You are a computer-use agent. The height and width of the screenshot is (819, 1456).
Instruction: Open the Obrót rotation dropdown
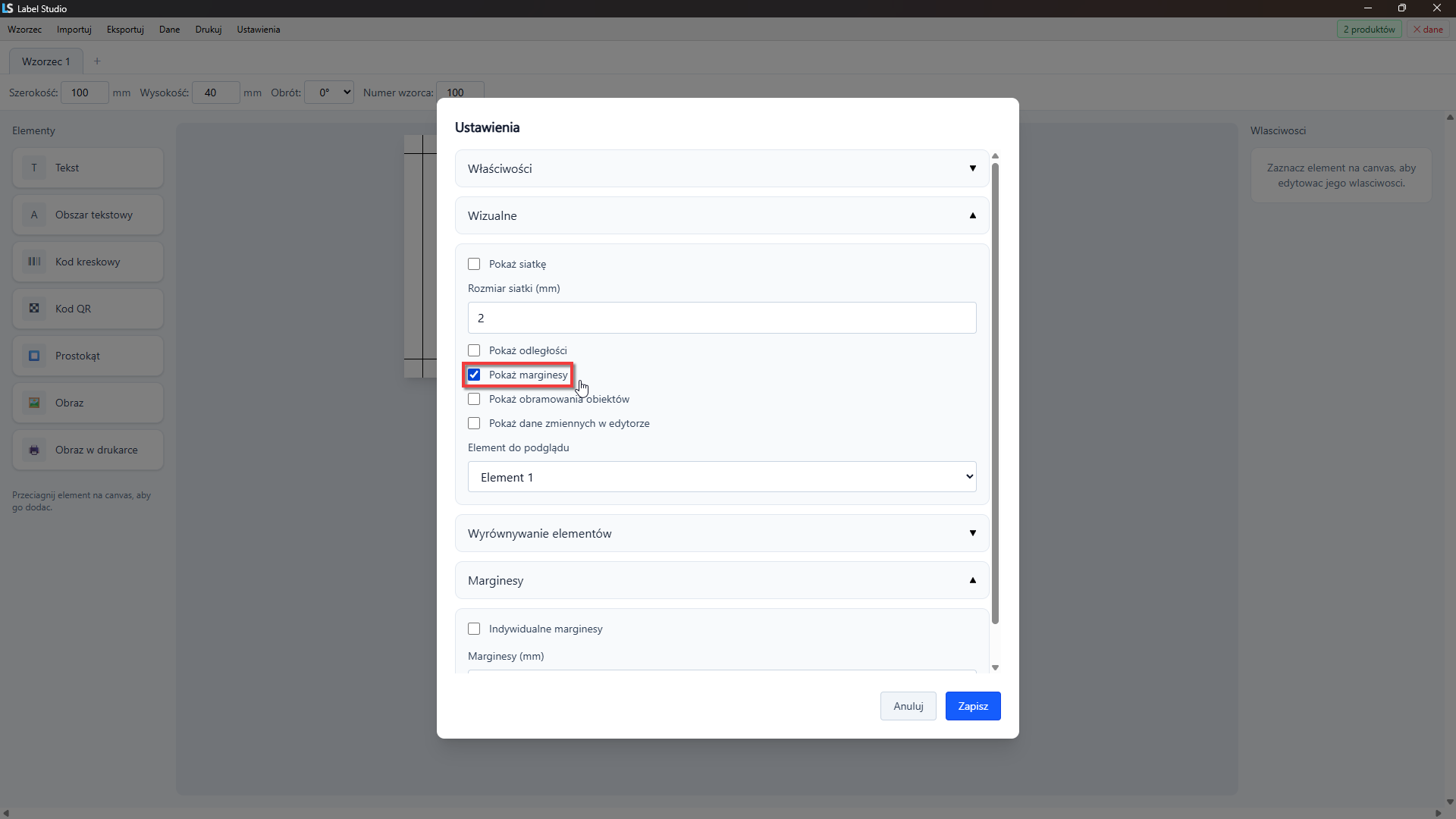click(329, 93)
